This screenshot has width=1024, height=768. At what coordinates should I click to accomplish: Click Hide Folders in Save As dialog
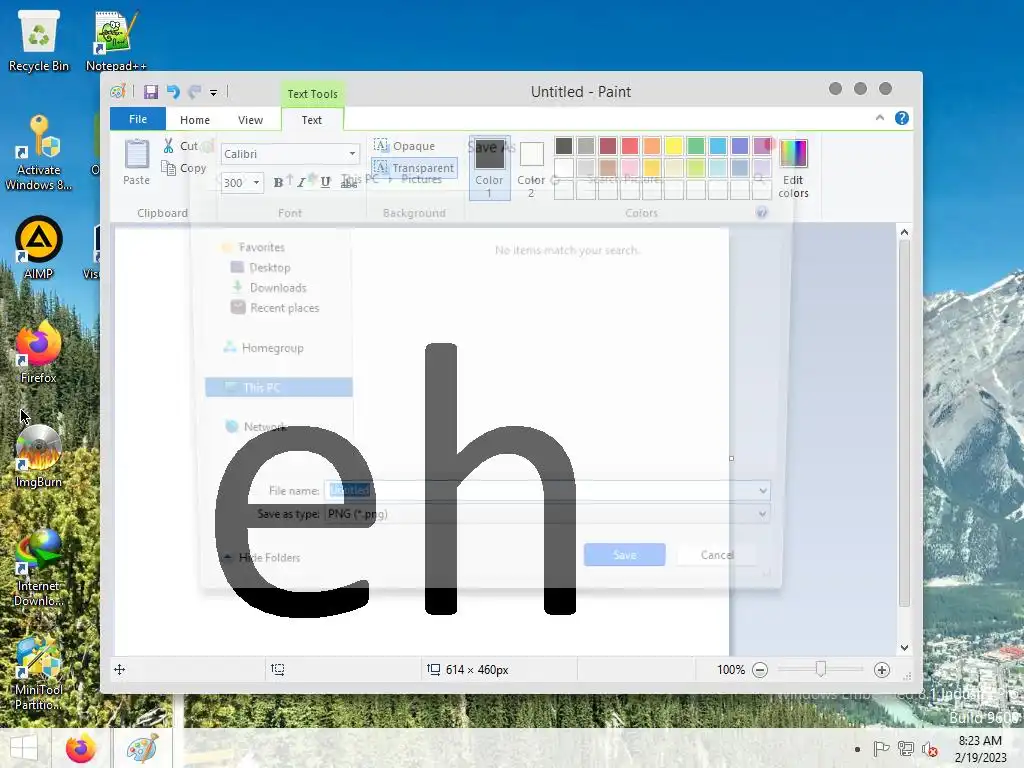pos(262,558)
